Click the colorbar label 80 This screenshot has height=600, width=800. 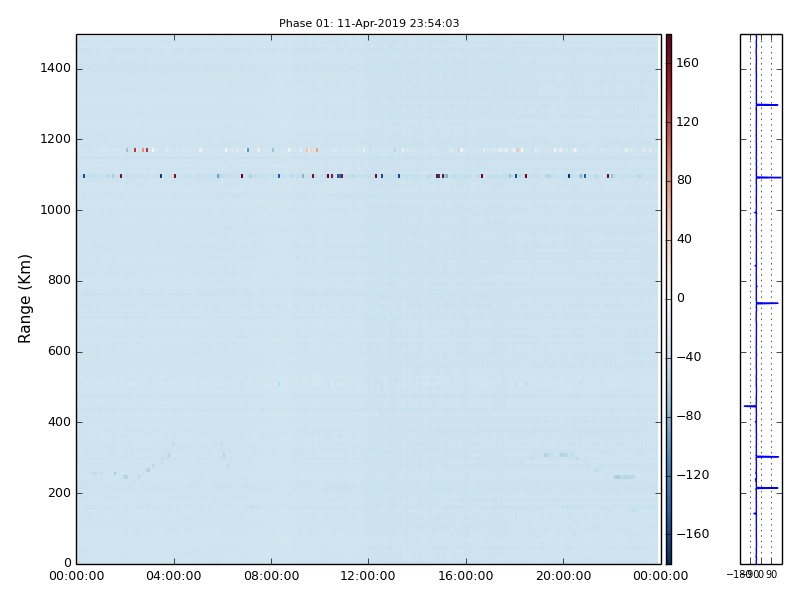point(684,180)
